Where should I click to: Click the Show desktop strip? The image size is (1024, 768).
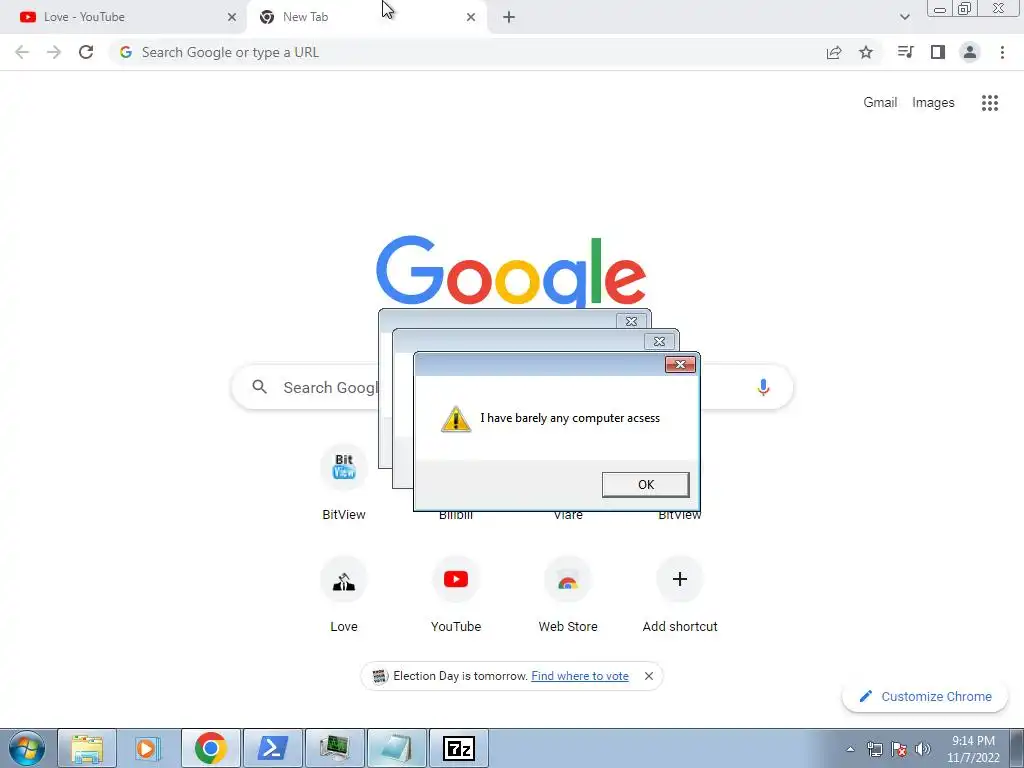click(x=1017, y=748)
